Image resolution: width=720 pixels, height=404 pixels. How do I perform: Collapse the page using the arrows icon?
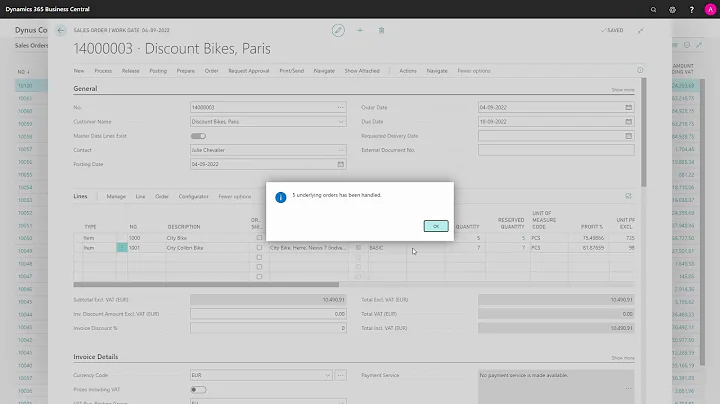tap(640, 31)
